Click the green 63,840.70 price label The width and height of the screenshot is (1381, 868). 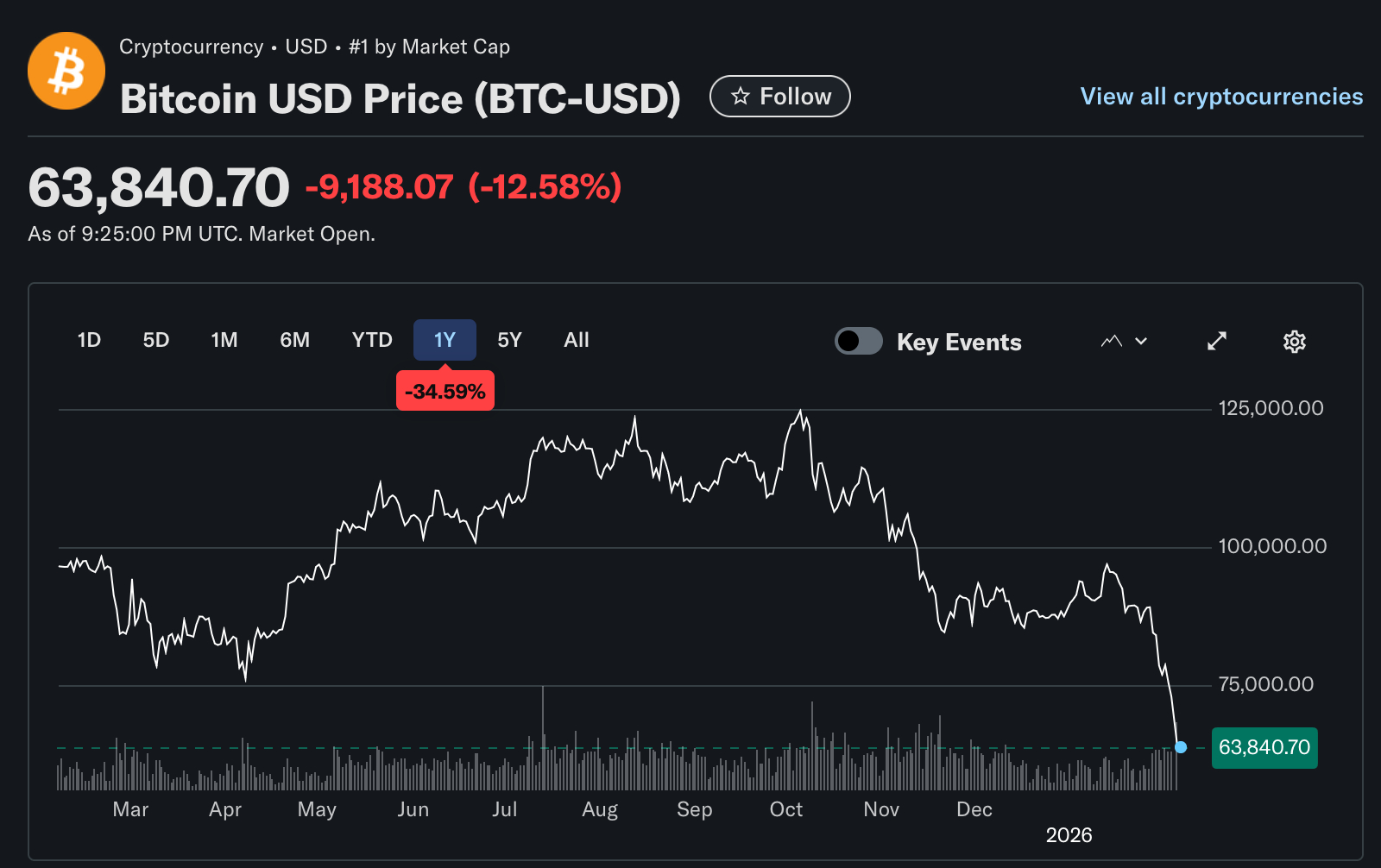point(1264,747)
